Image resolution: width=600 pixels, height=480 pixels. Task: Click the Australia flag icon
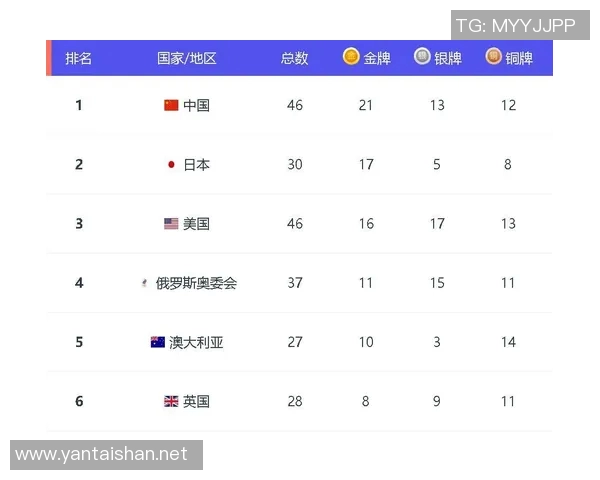(158, 342)
